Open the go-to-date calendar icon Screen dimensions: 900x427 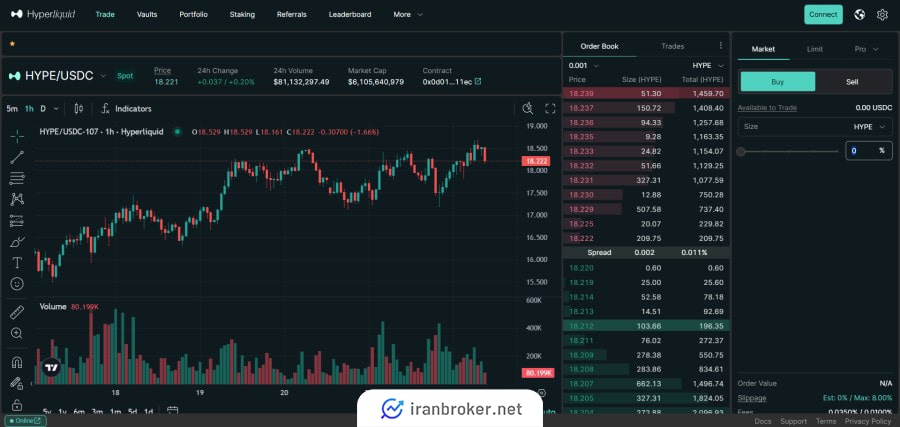[x=172, y=410]
